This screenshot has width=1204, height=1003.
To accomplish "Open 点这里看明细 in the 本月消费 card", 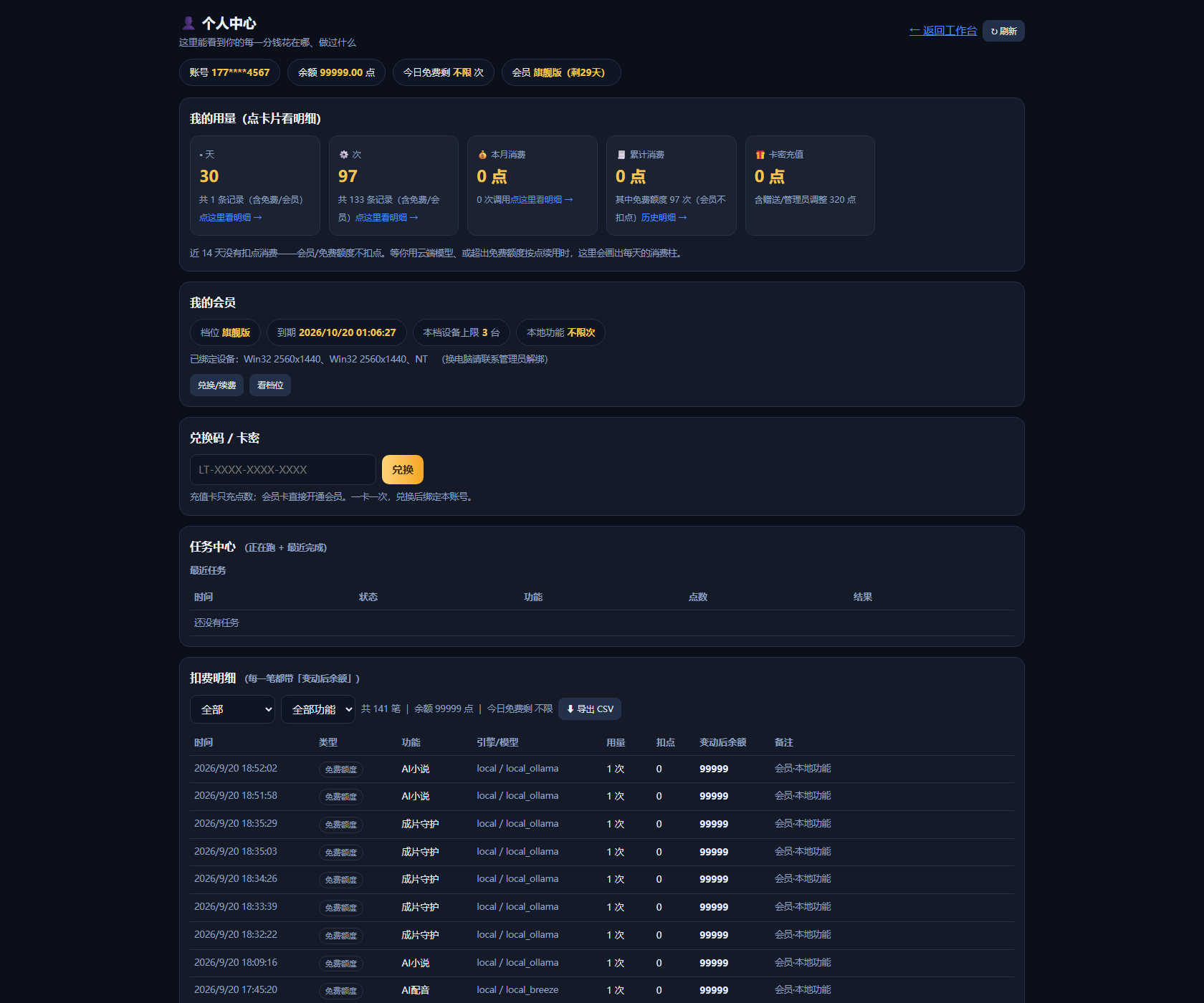I will point(542,200).
